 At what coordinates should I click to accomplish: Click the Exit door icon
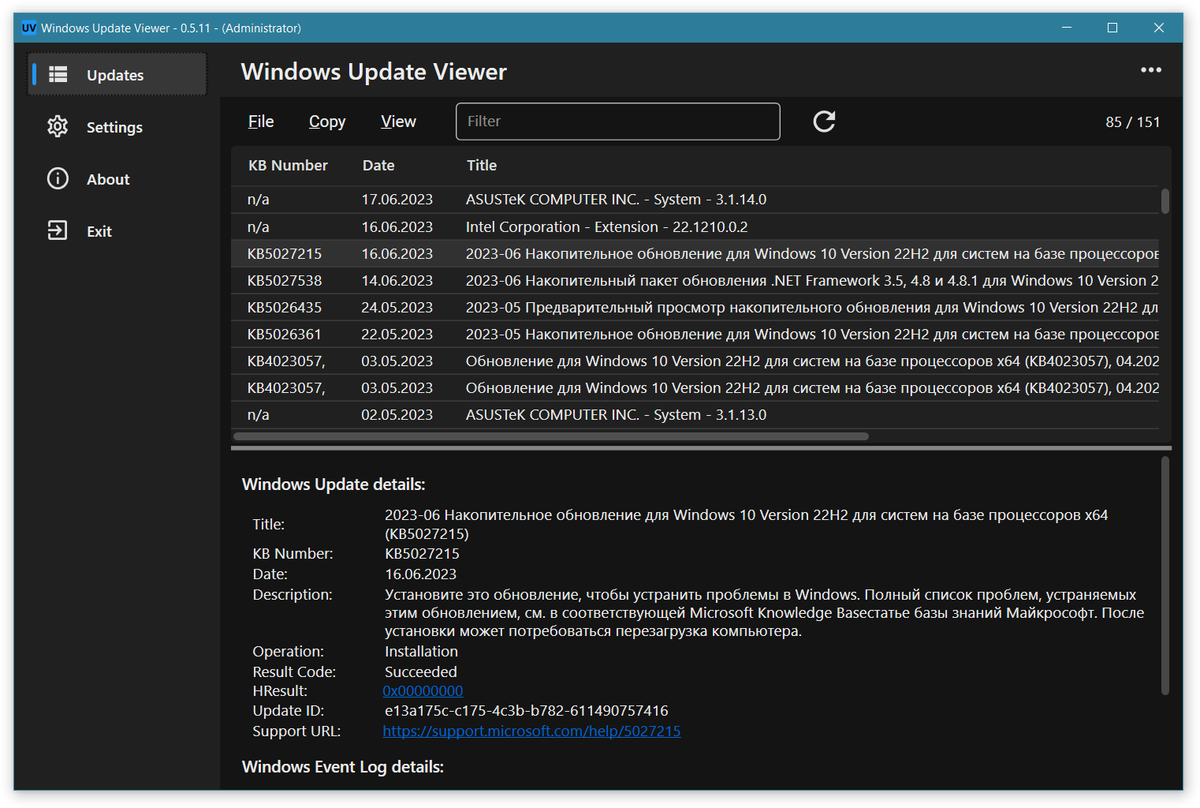tap(57, 231)
